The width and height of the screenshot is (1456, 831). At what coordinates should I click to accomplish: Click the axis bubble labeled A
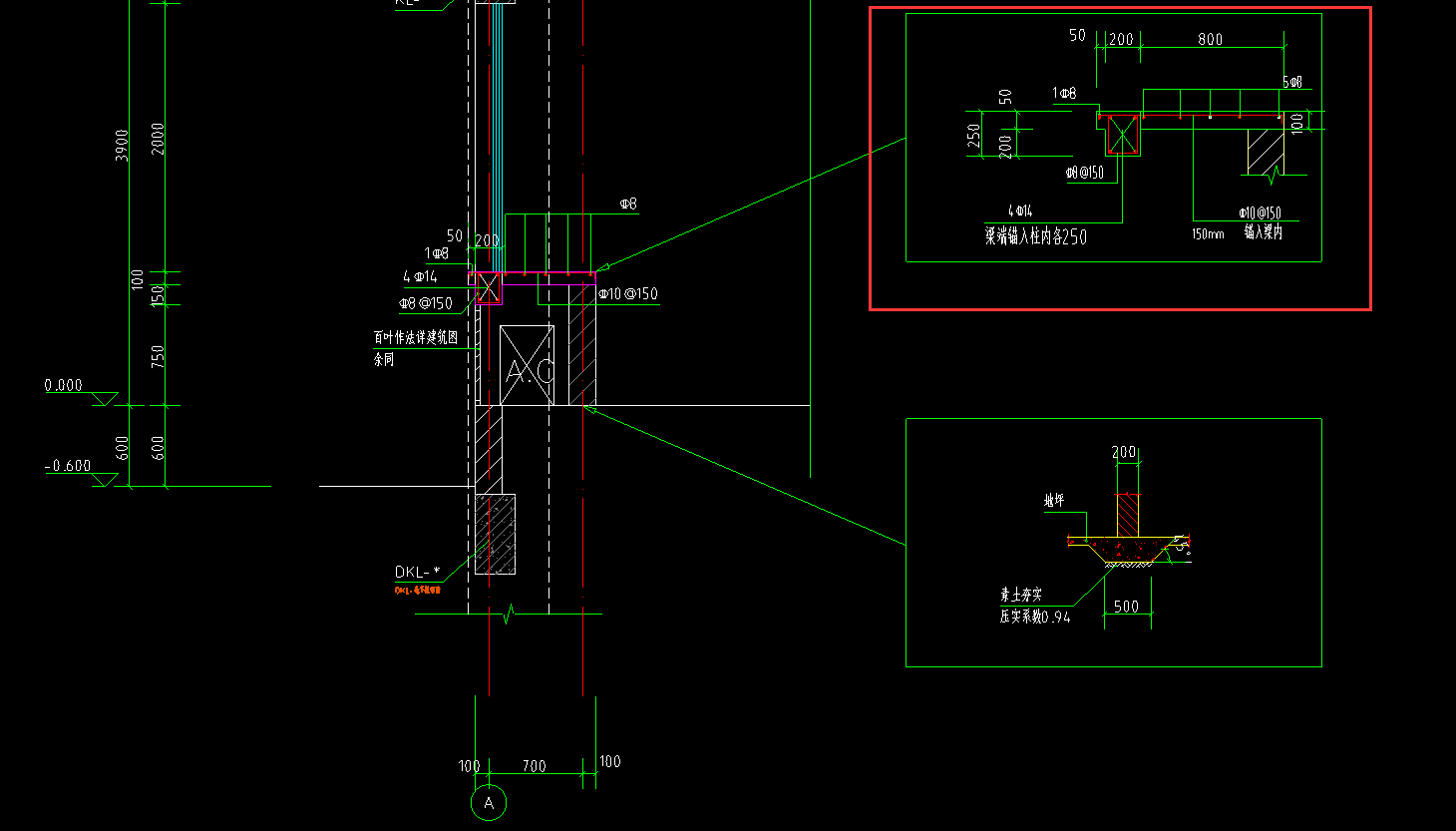(489, 803)
